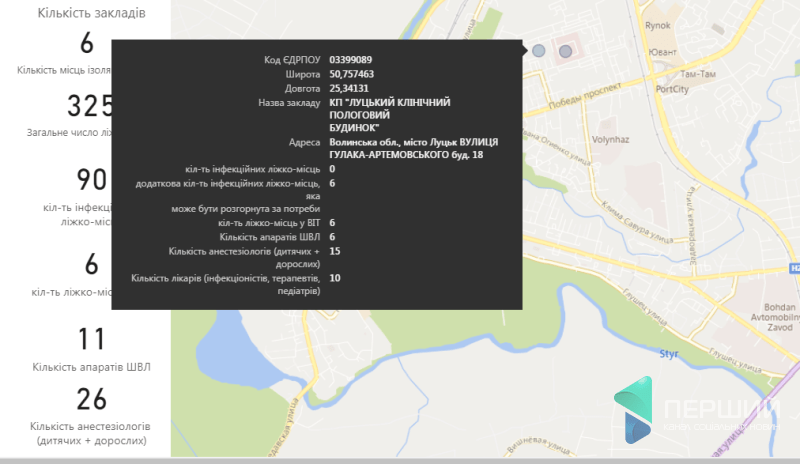The width and height of the screenshot is (800, 464).
Task: Select the PortCity place label
Action: tap(672, 89)
